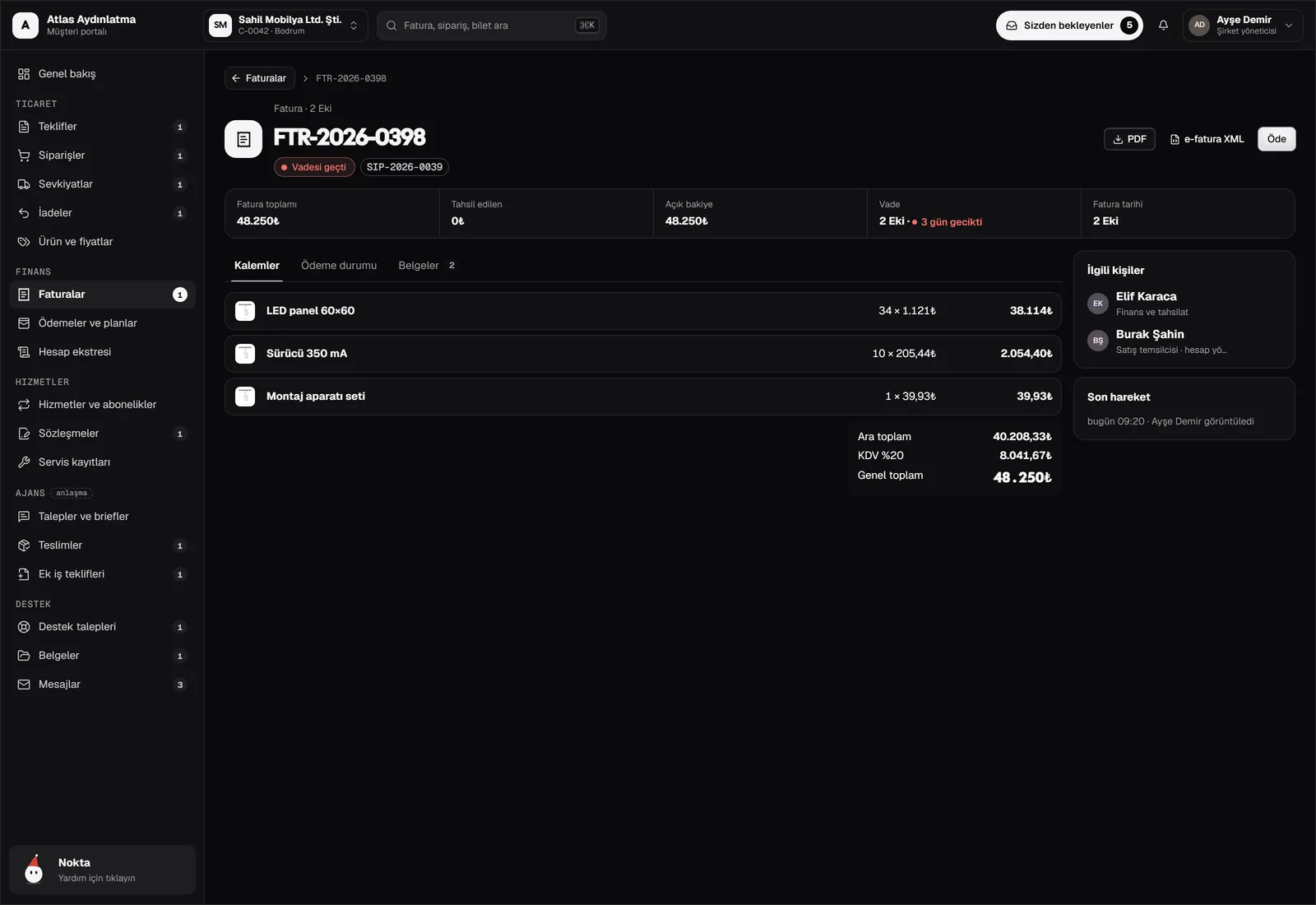Download the e-fatura XML

tap(1207, 139)
